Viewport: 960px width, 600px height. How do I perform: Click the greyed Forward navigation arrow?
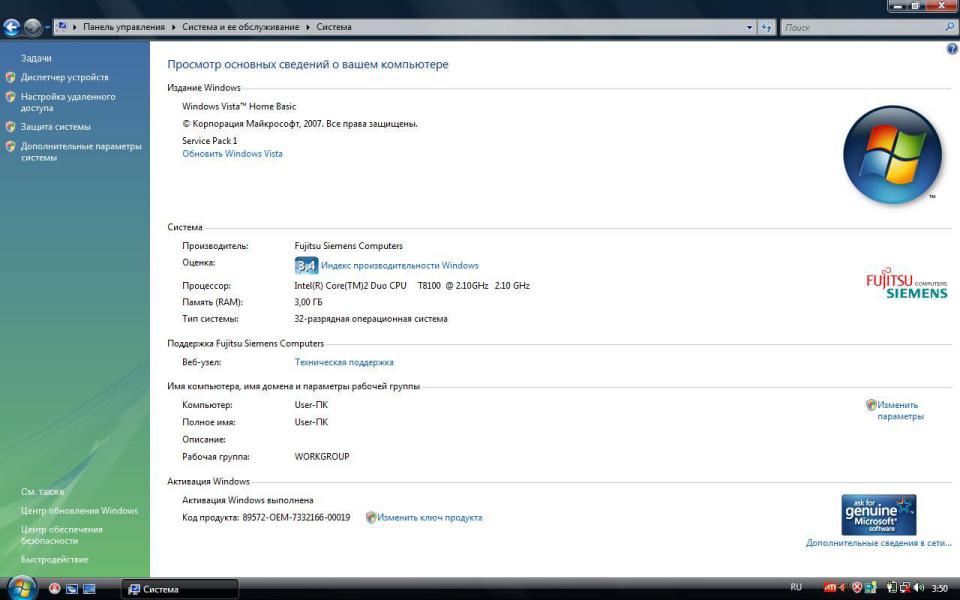pos(32,27)
